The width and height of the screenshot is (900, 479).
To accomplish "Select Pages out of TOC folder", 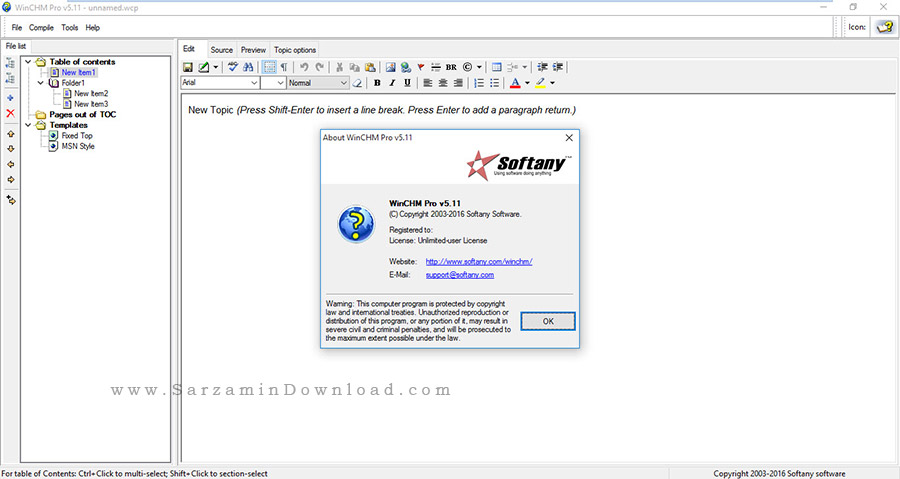I will point(83,115).
